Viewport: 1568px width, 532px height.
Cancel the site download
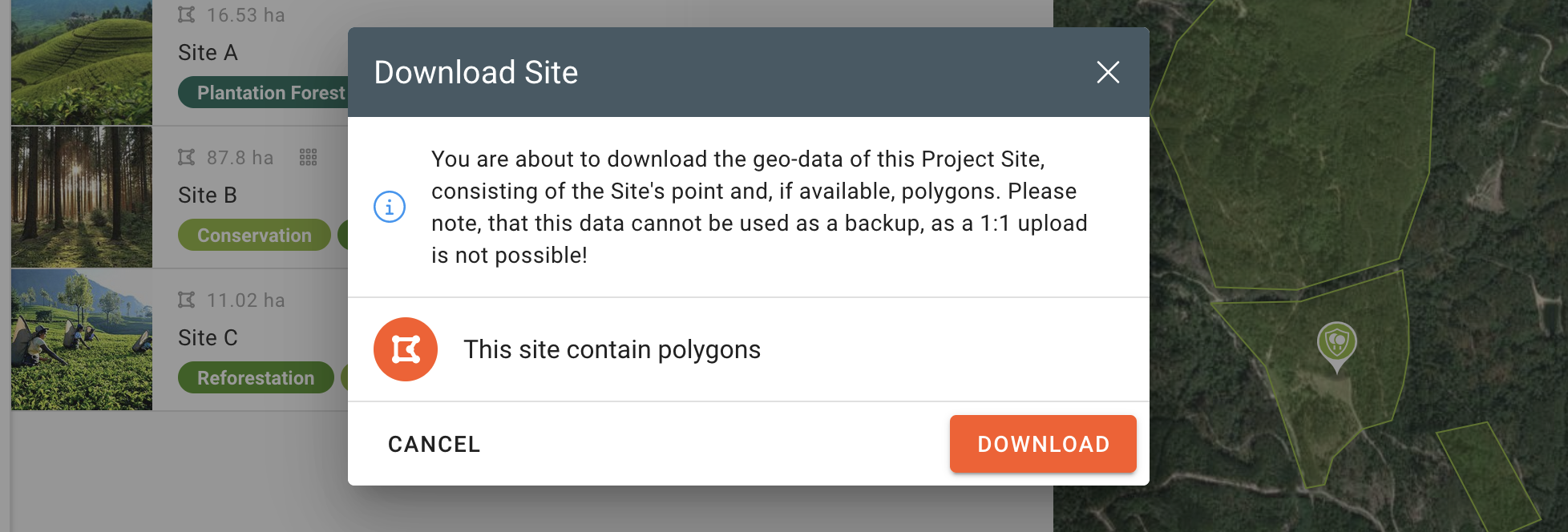[x=434, y=444]
